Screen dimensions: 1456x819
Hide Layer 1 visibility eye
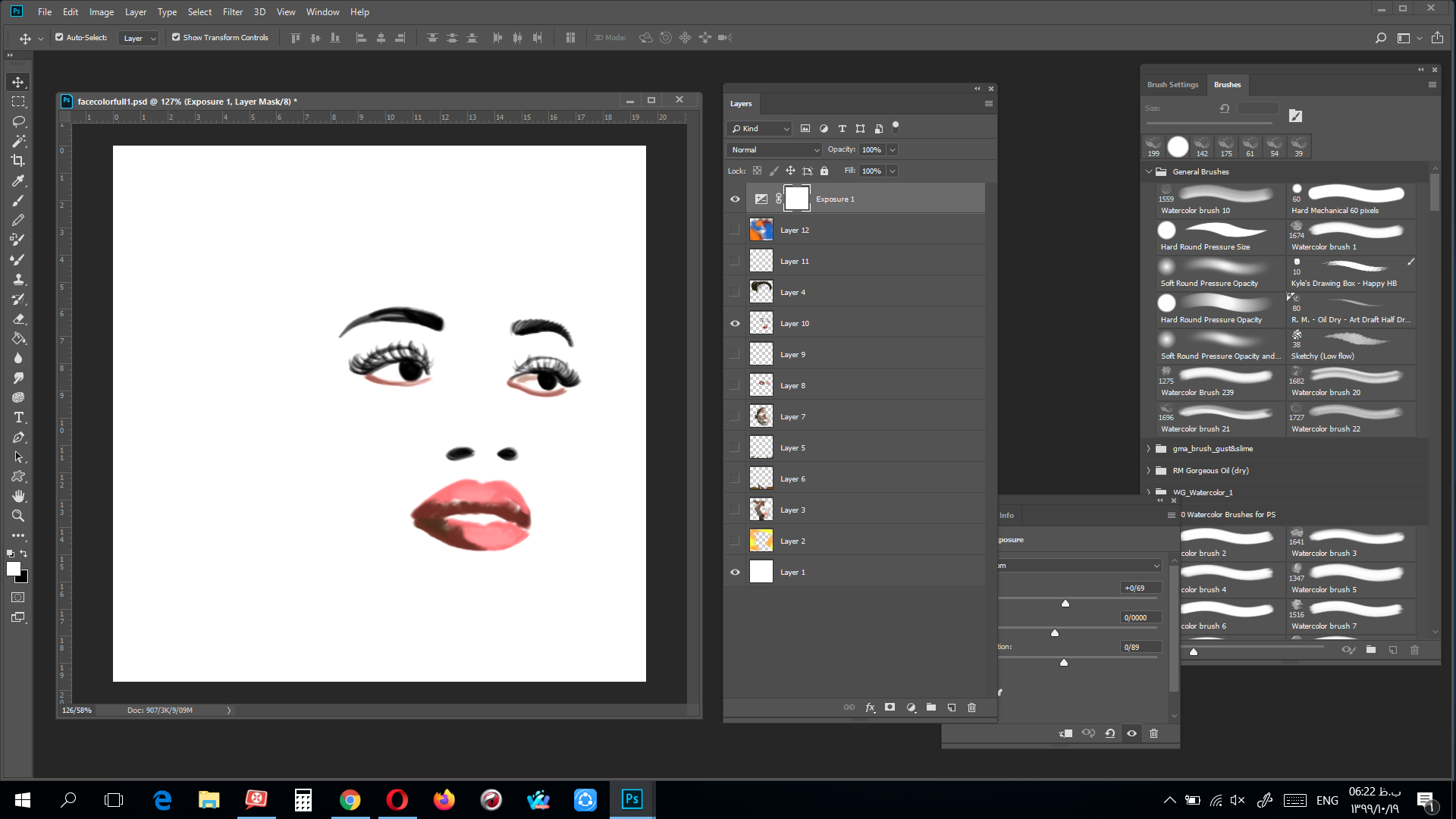tap(735, 573)
